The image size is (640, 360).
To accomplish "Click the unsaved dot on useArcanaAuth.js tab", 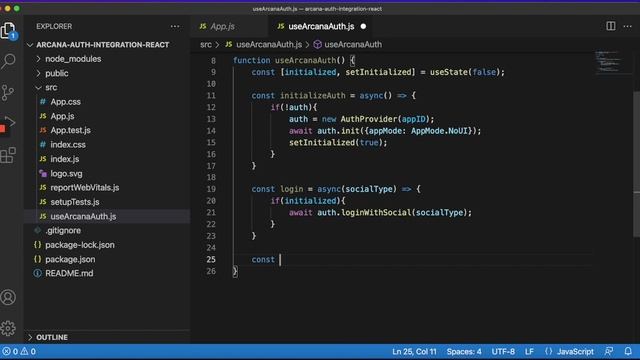I will pos(363,27).
